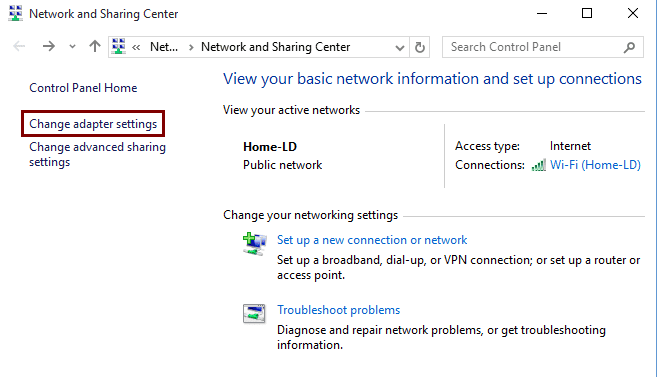Go up one level with the up arrow

click(x=95, y=46)
